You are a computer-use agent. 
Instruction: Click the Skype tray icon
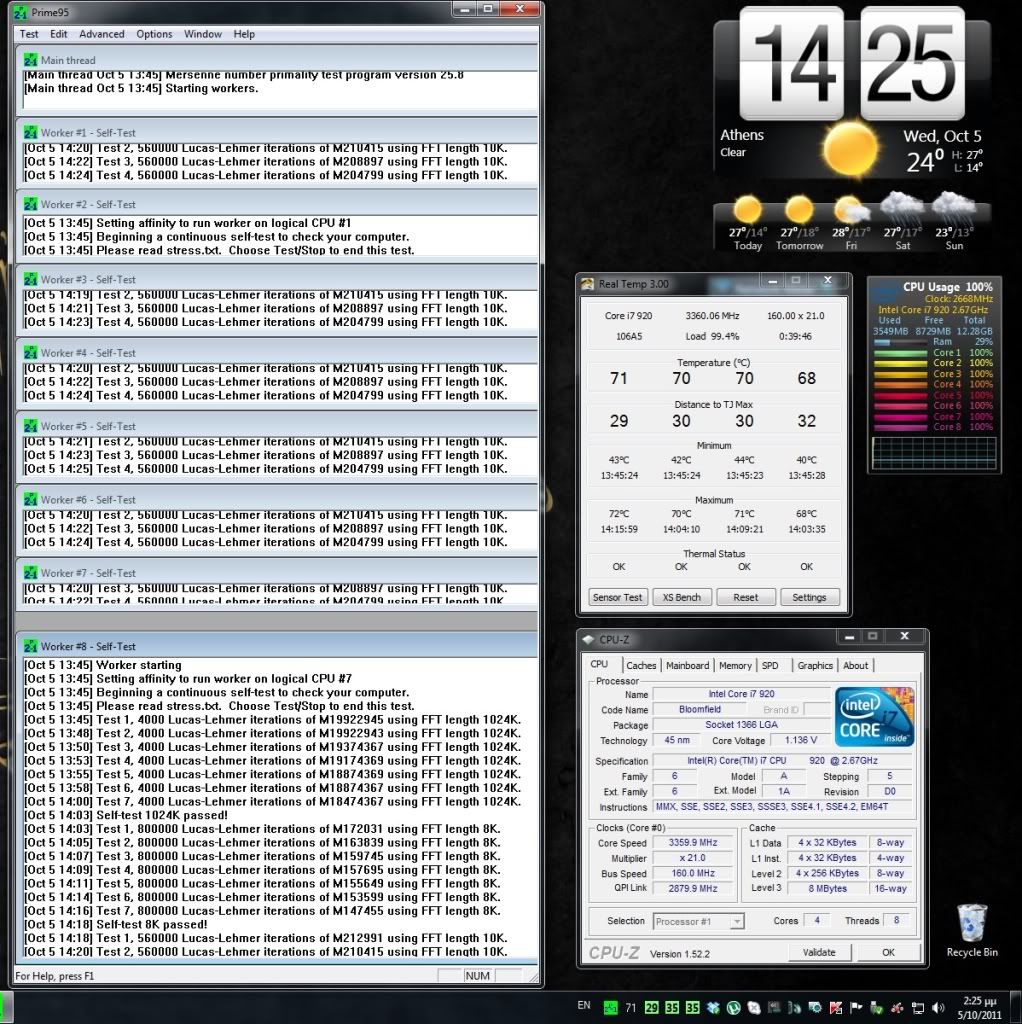click(x=754, y=1008)
